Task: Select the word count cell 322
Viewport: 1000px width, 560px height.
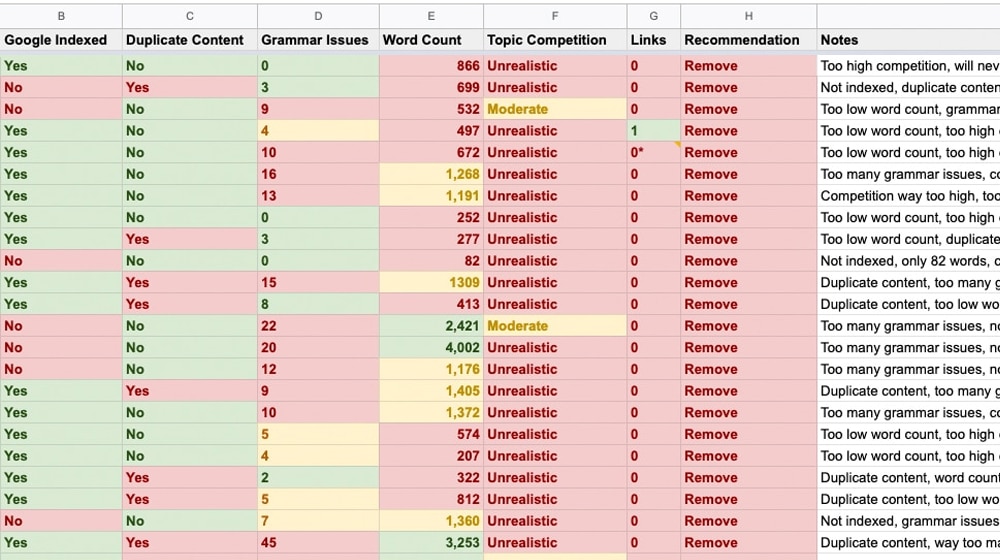Action: 431,478
